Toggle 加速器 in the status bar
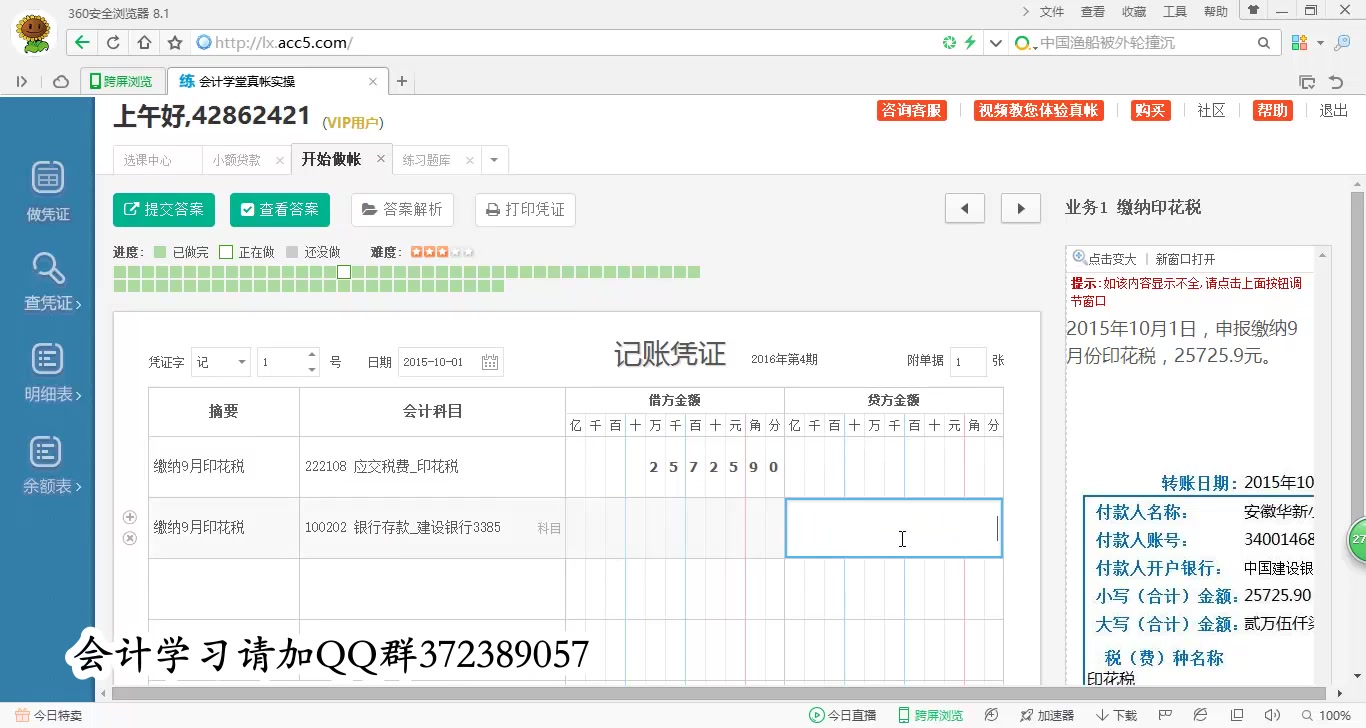The height and width of the screenshot is (728, 1366). (1046, 715)
